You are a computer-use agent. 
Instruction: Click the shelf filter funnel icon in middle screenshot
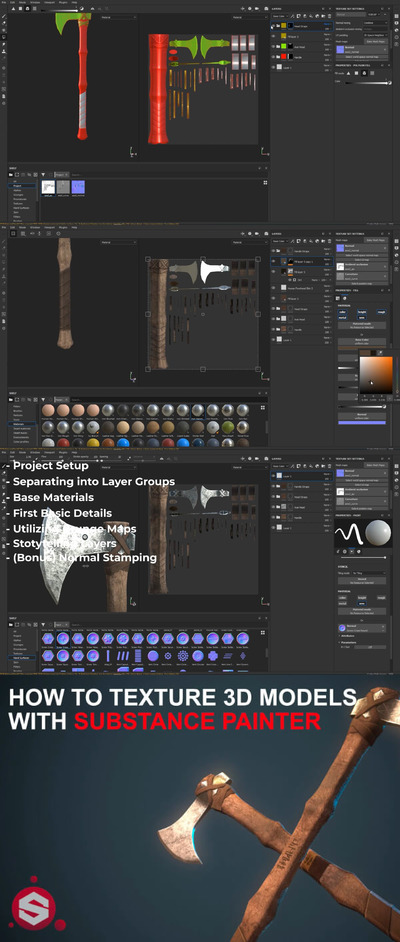43,399
